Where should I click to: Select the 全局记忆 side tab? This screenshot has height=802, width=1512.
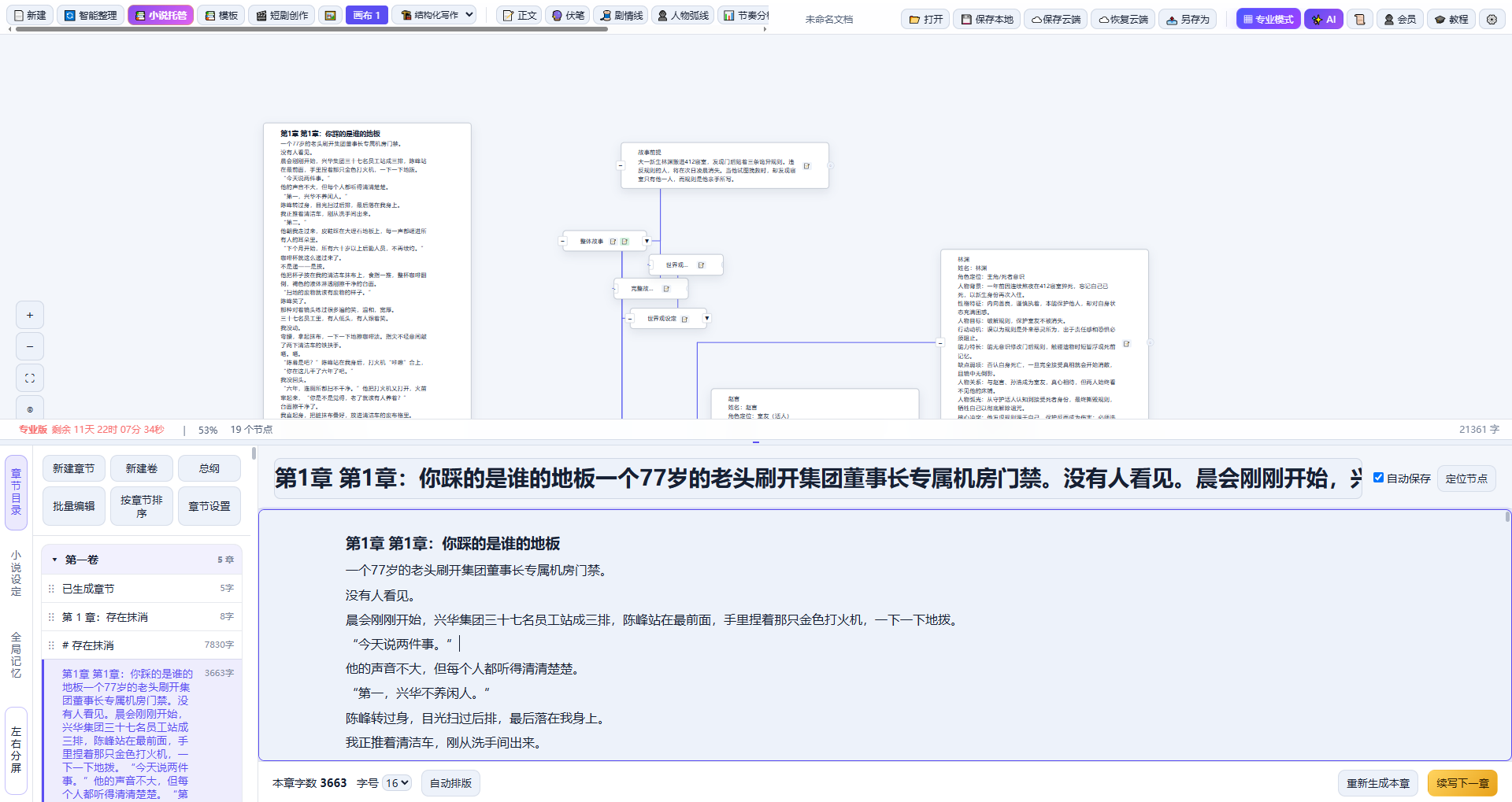click(x=16, y=655)
